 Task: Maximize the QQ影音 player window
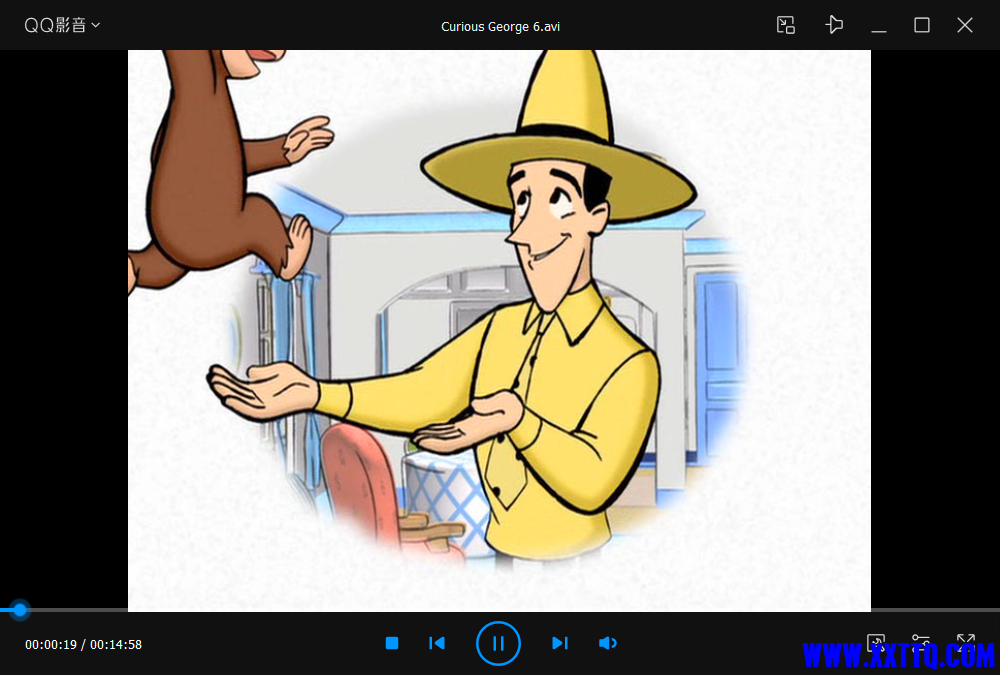[922, 26]
